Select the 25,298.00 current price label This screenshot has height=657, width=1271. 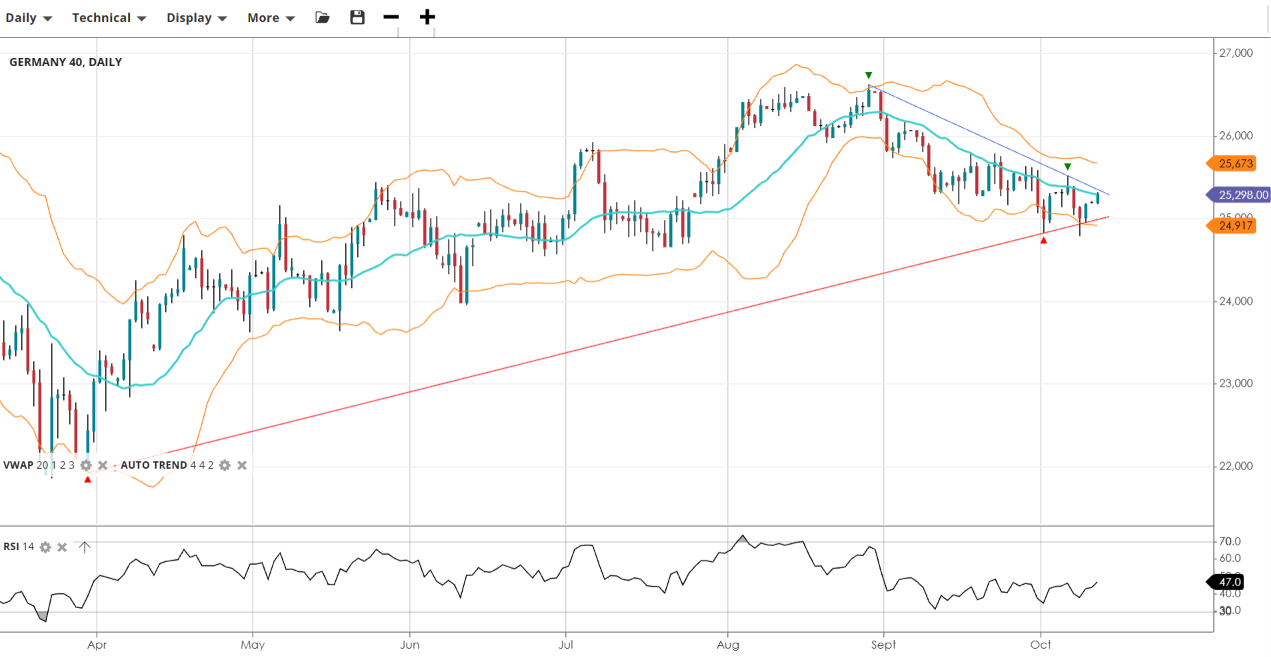[x=1239, y=195]
